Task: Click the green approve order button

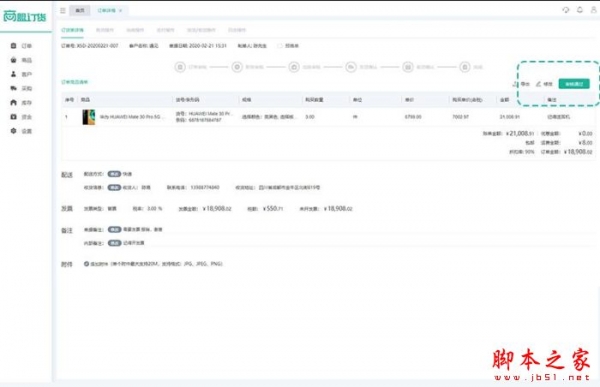Action: click(x=574, y=84)
